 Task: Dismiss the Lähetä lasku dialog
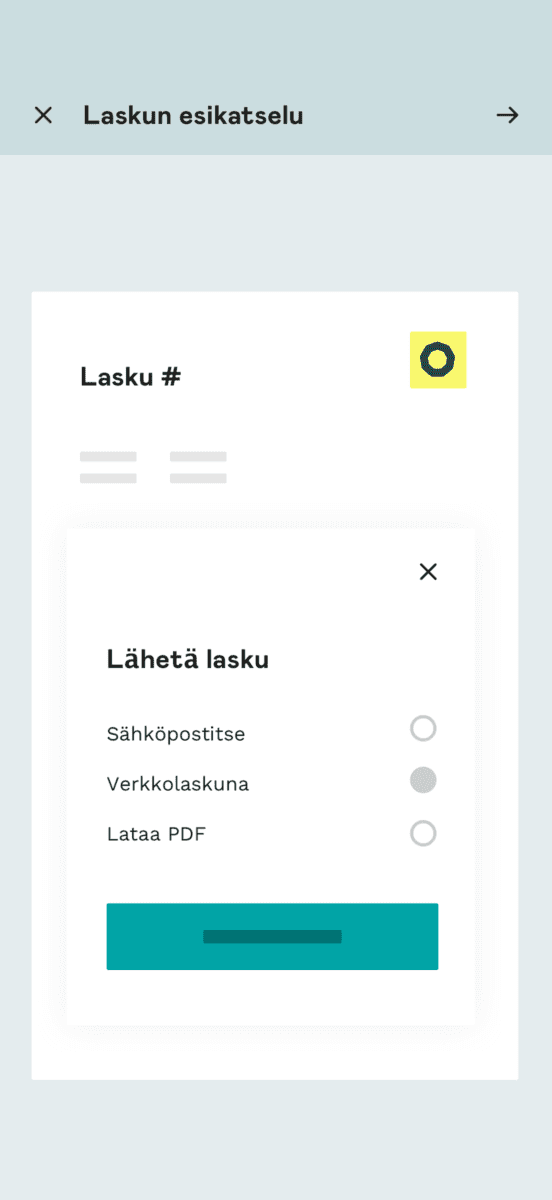pos(428,572)
